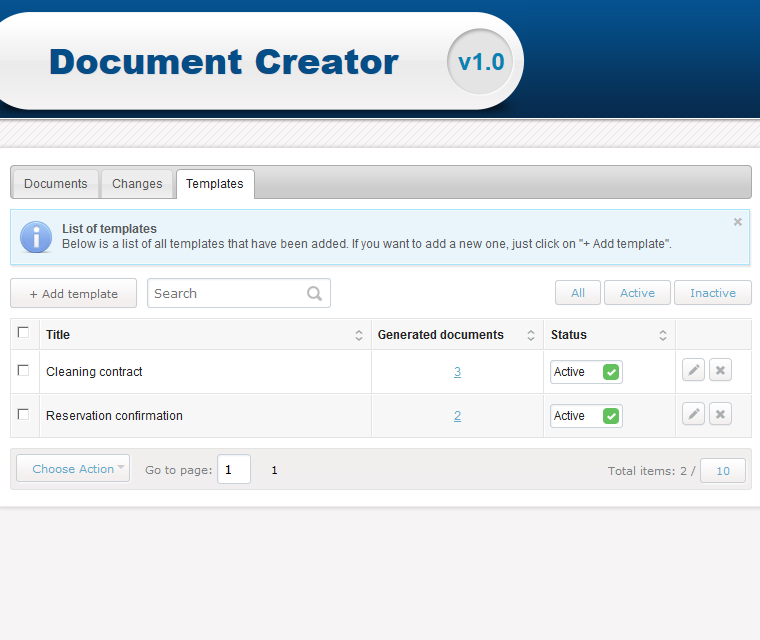Screen dimensions: 760x640
Task: Click the v1.0 version badge
Action: (480, 62)
